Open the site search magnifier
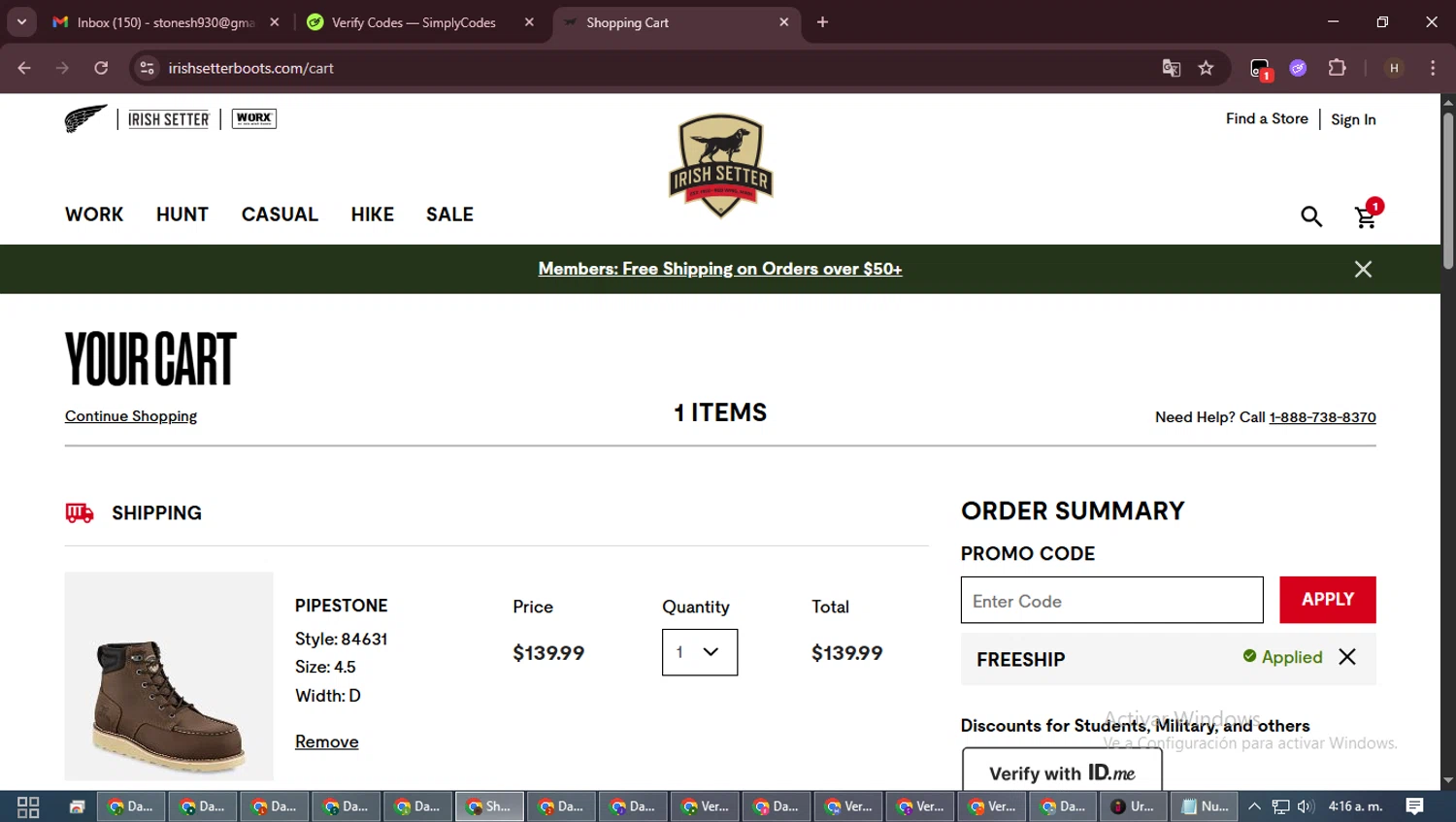 click(x=1311, y=216)
